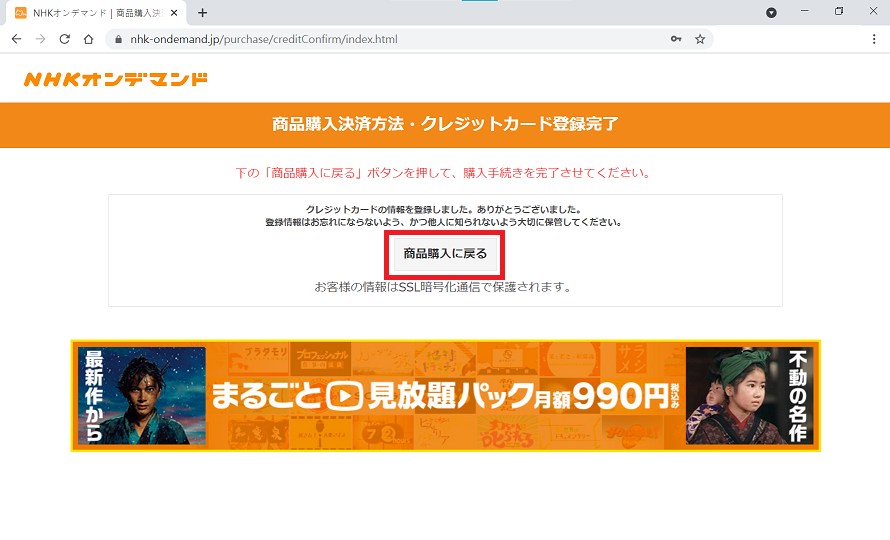Click the SSL暗号化通信 notice text
The height and width of the screenshot is (540, 890).
[x=443, y=287]
